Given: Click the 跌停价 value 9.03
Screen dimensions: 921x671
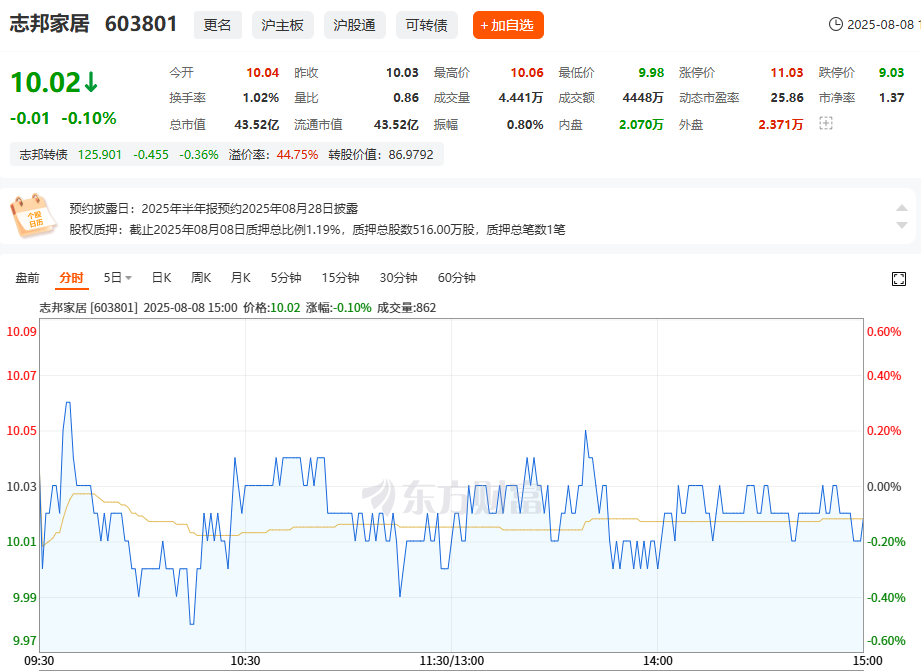Looking at the screenshot, I should [x=891, y=72].
